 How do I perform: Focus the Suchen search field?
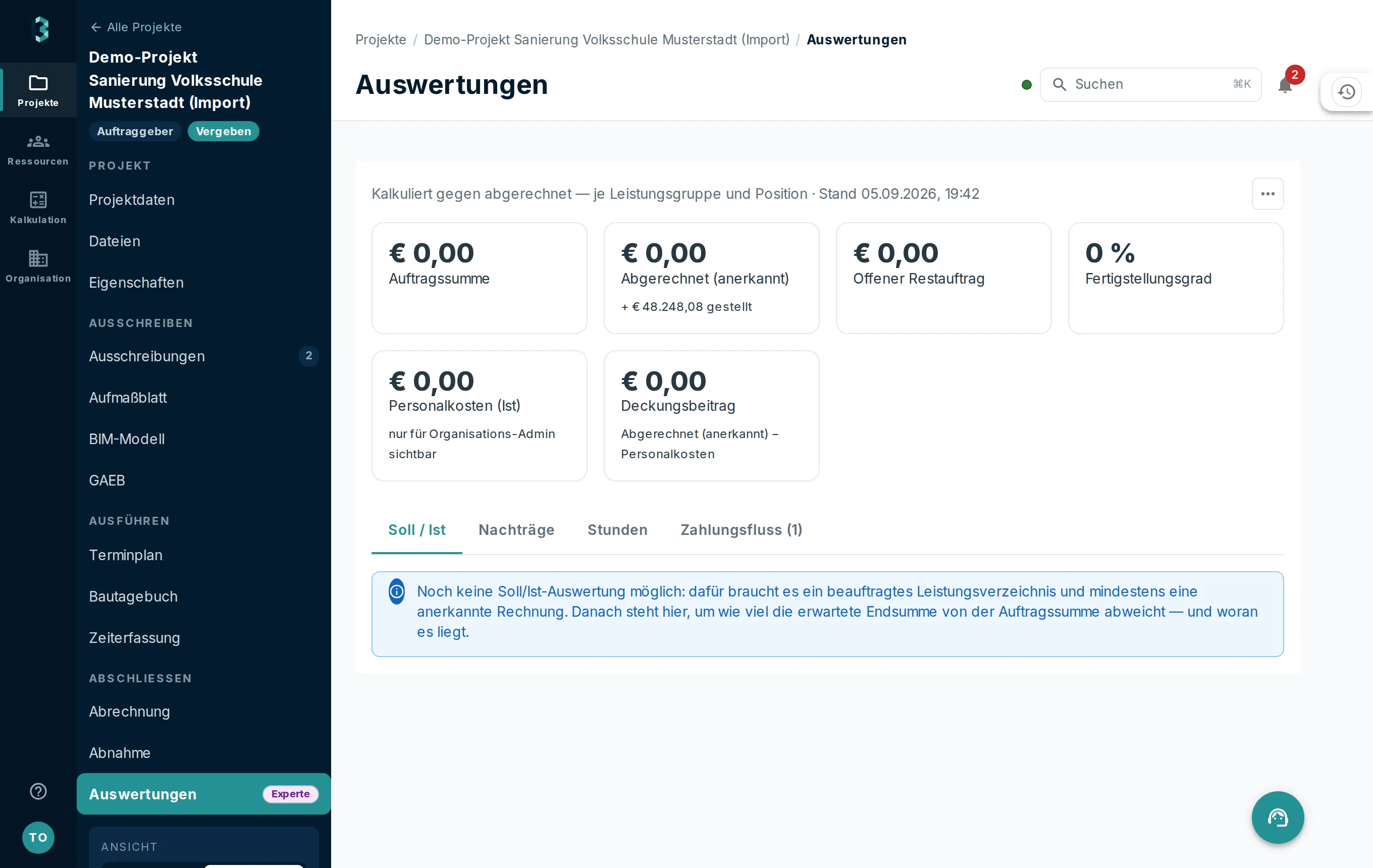(1150, 85)
